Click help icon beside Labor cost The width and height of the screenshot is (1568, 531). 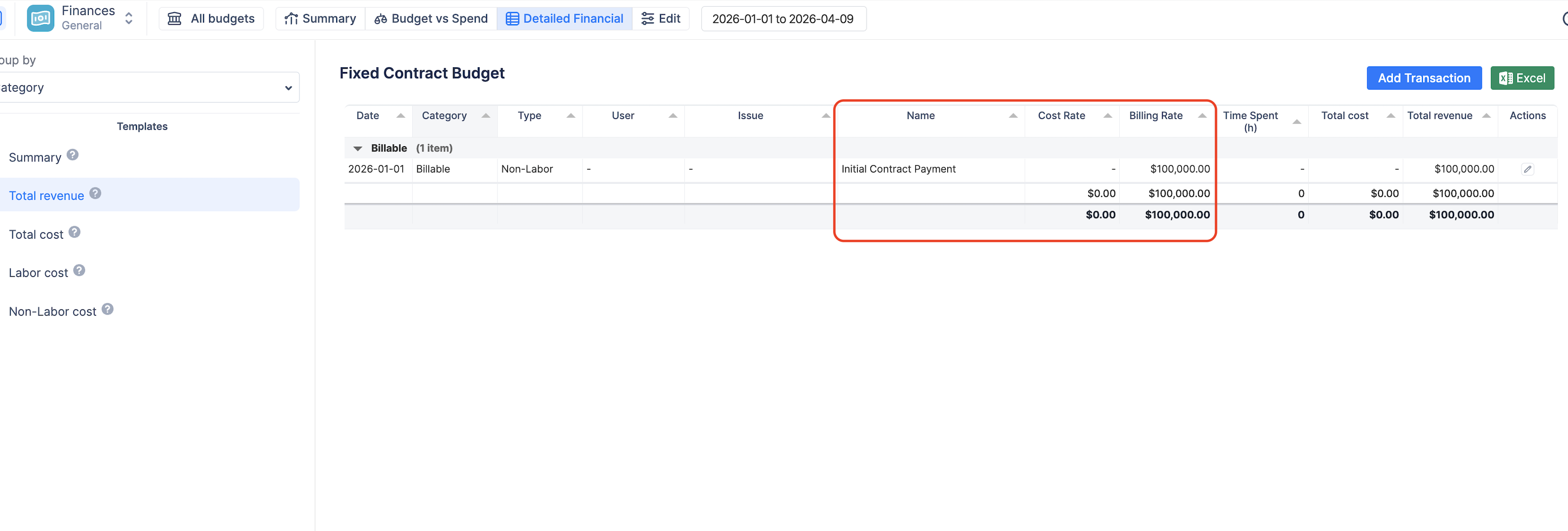(x=79, y=271)
